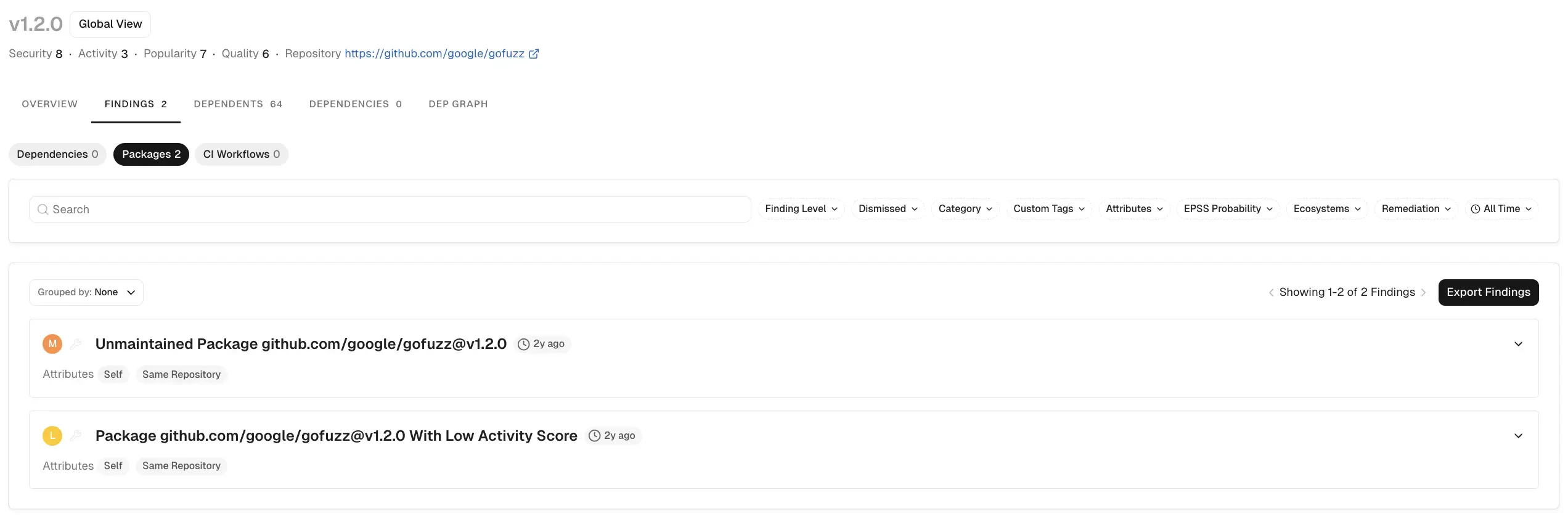1568x524 pixels.
Task: Click the 2y ago timestamp on Low Activity finding
Action: click(612, 436)
